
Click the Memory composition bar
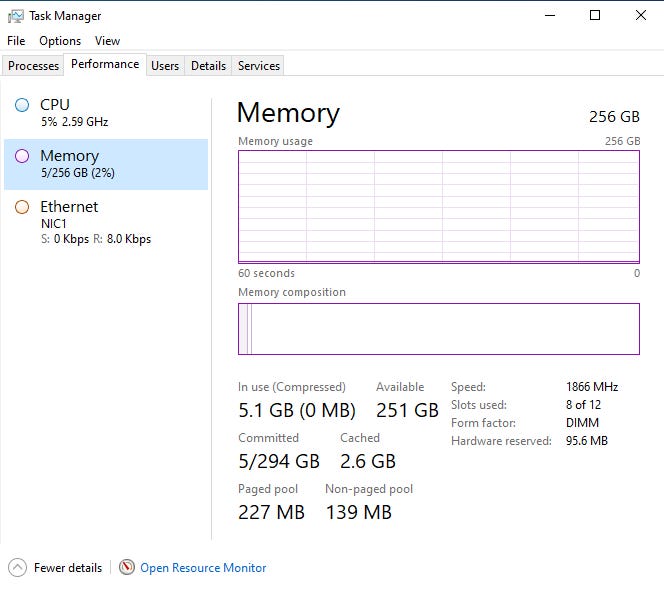click(x=438, y=329)
